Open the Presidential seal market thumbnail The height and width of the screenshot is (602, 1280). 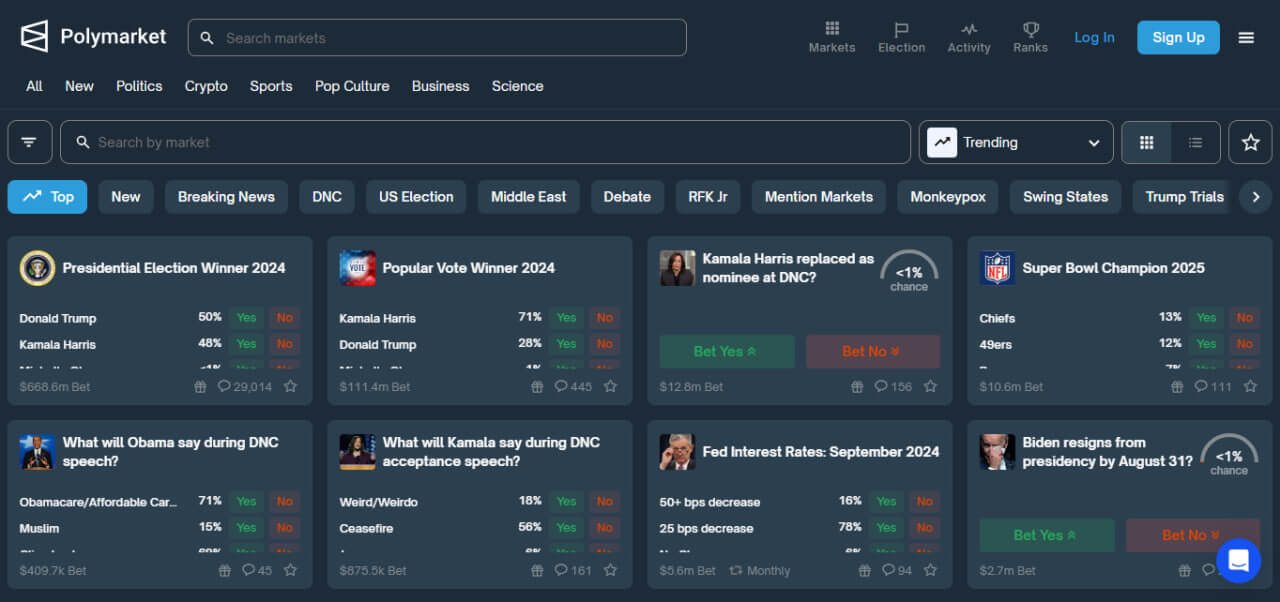tap(37, 268)
